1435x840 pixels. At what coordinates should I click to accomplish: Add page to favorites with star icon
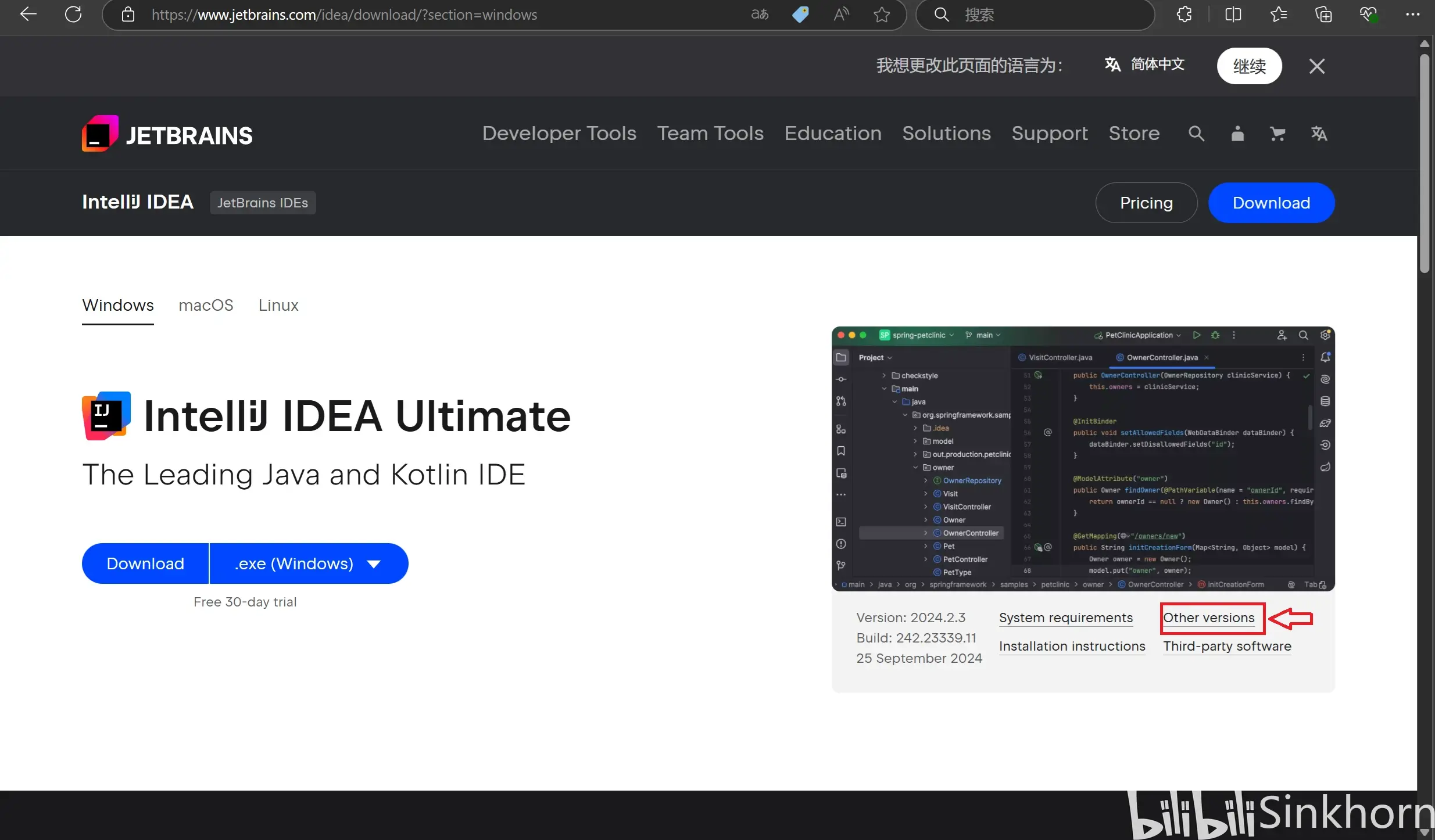tap(882, 15)
